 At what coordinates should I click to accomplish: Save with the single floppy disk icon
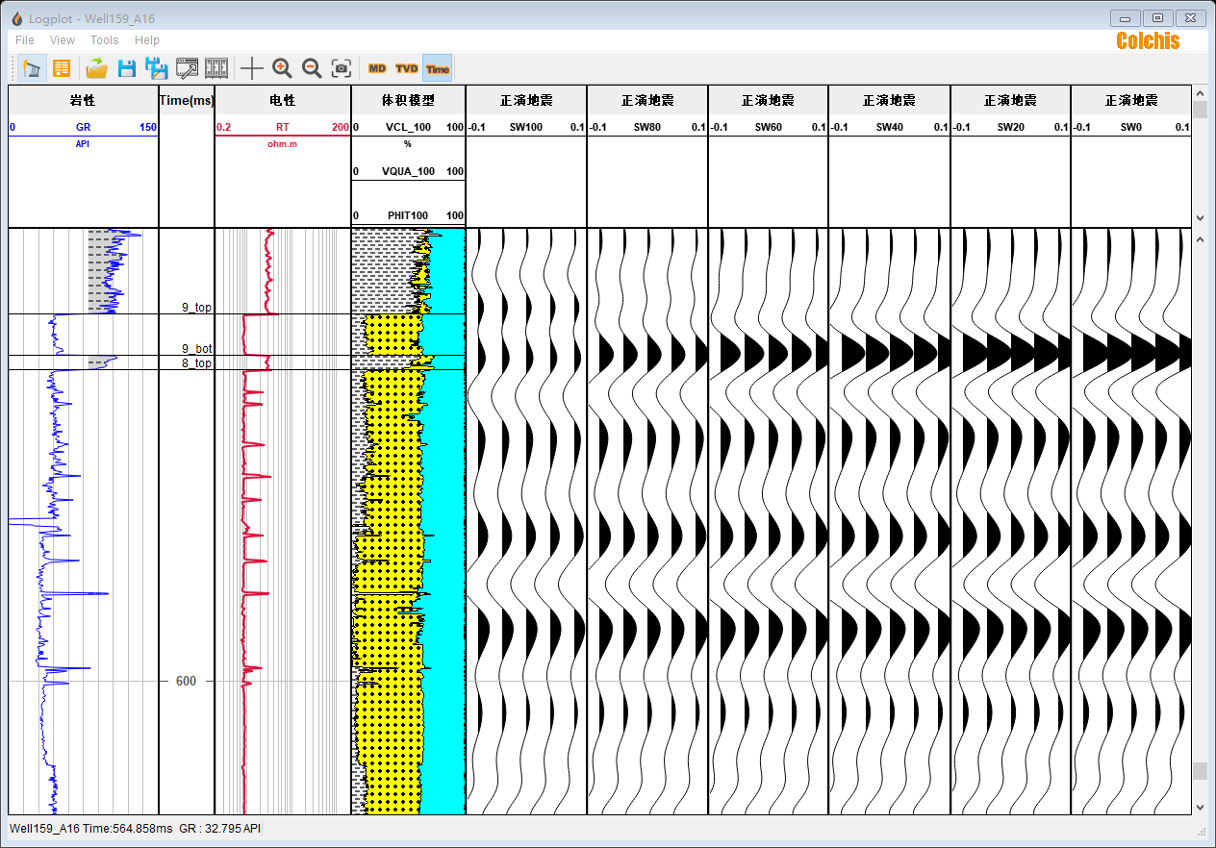point(127,68)
